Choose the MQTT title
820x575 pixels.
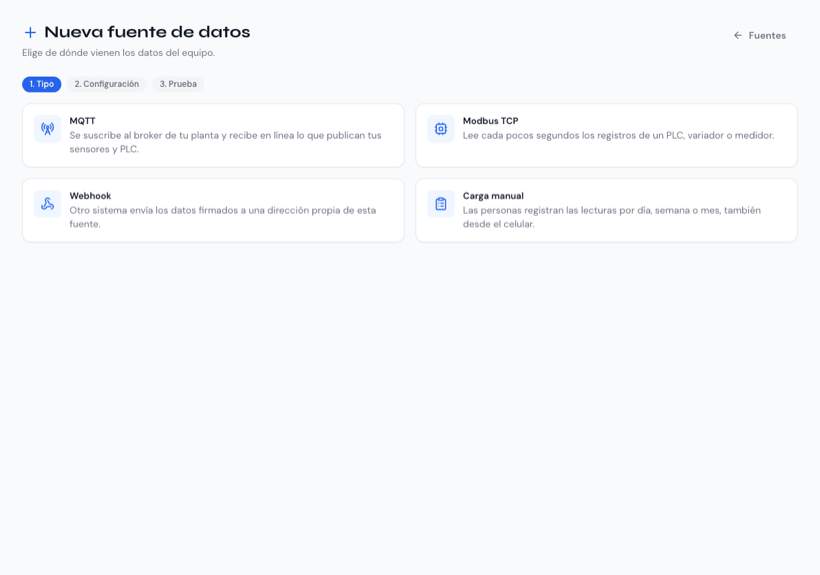pyautogui.click(x=83, y=121)
